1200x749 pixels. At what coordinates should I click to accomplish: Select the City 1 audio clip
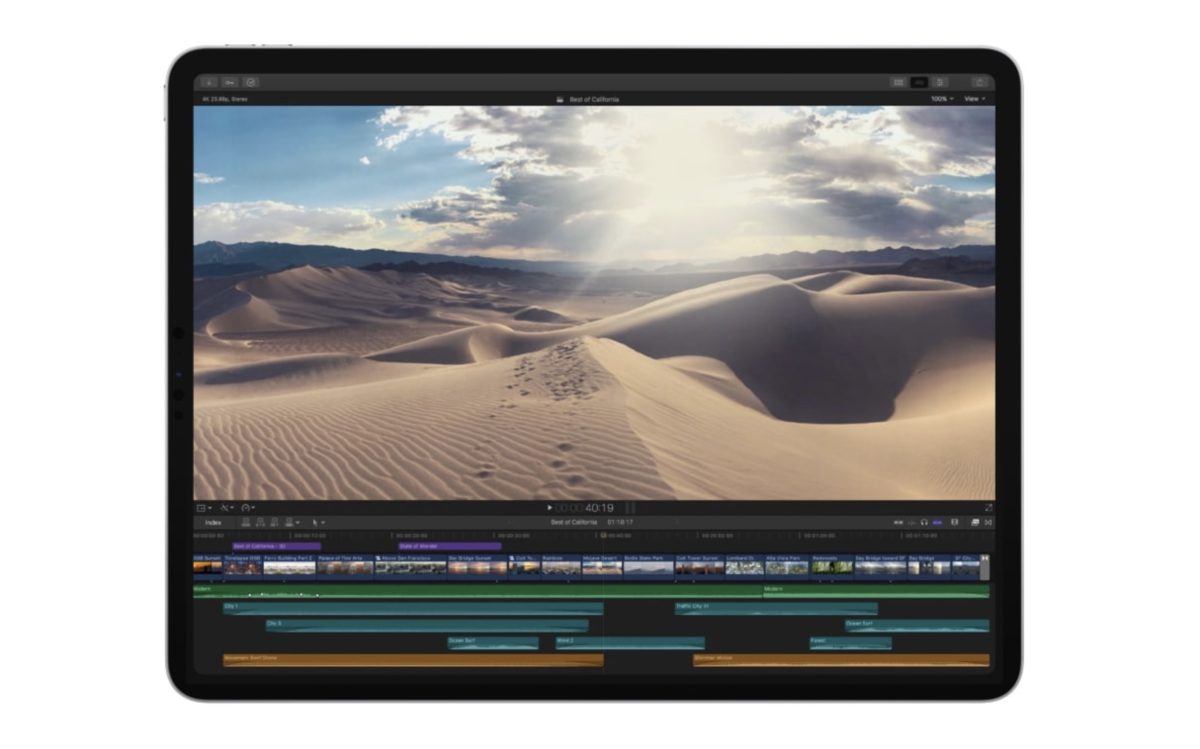(412, 607)
